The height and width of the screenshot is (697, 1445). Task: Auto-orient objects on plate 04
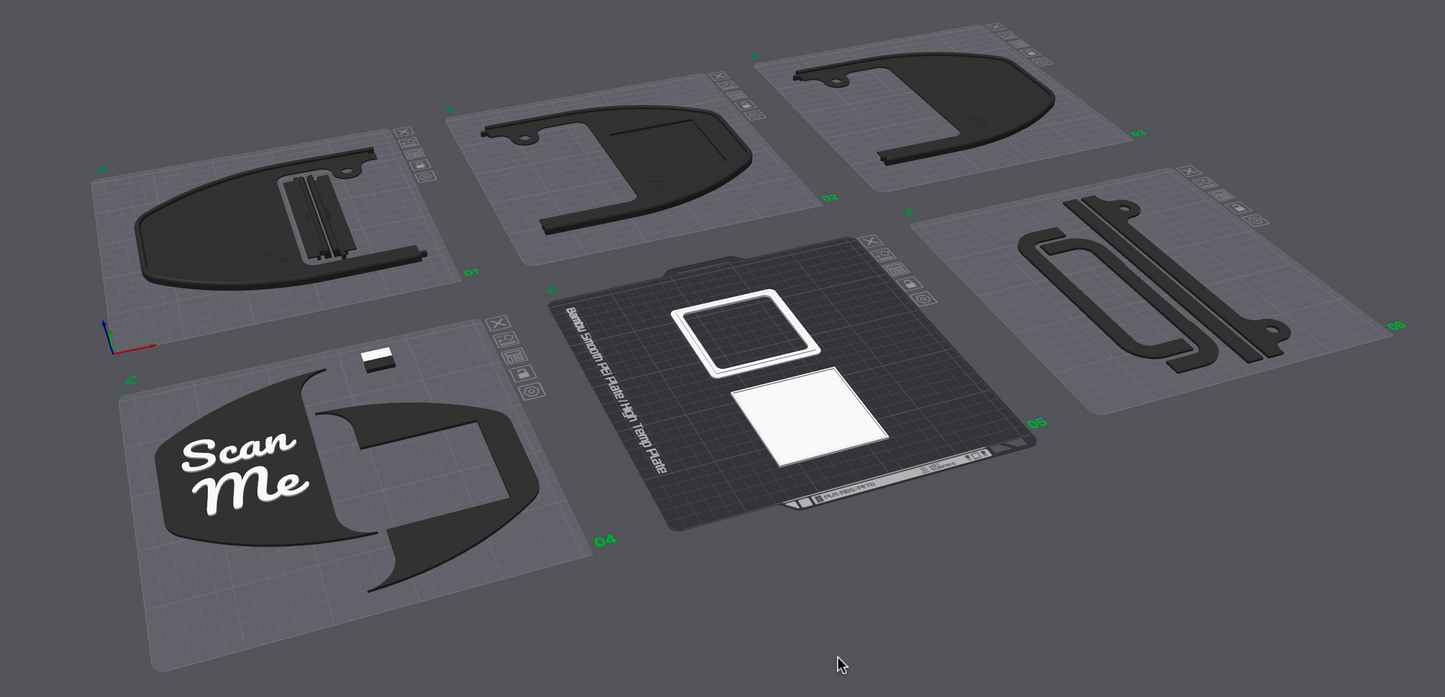pyautogui.click(x=507, y=339)
